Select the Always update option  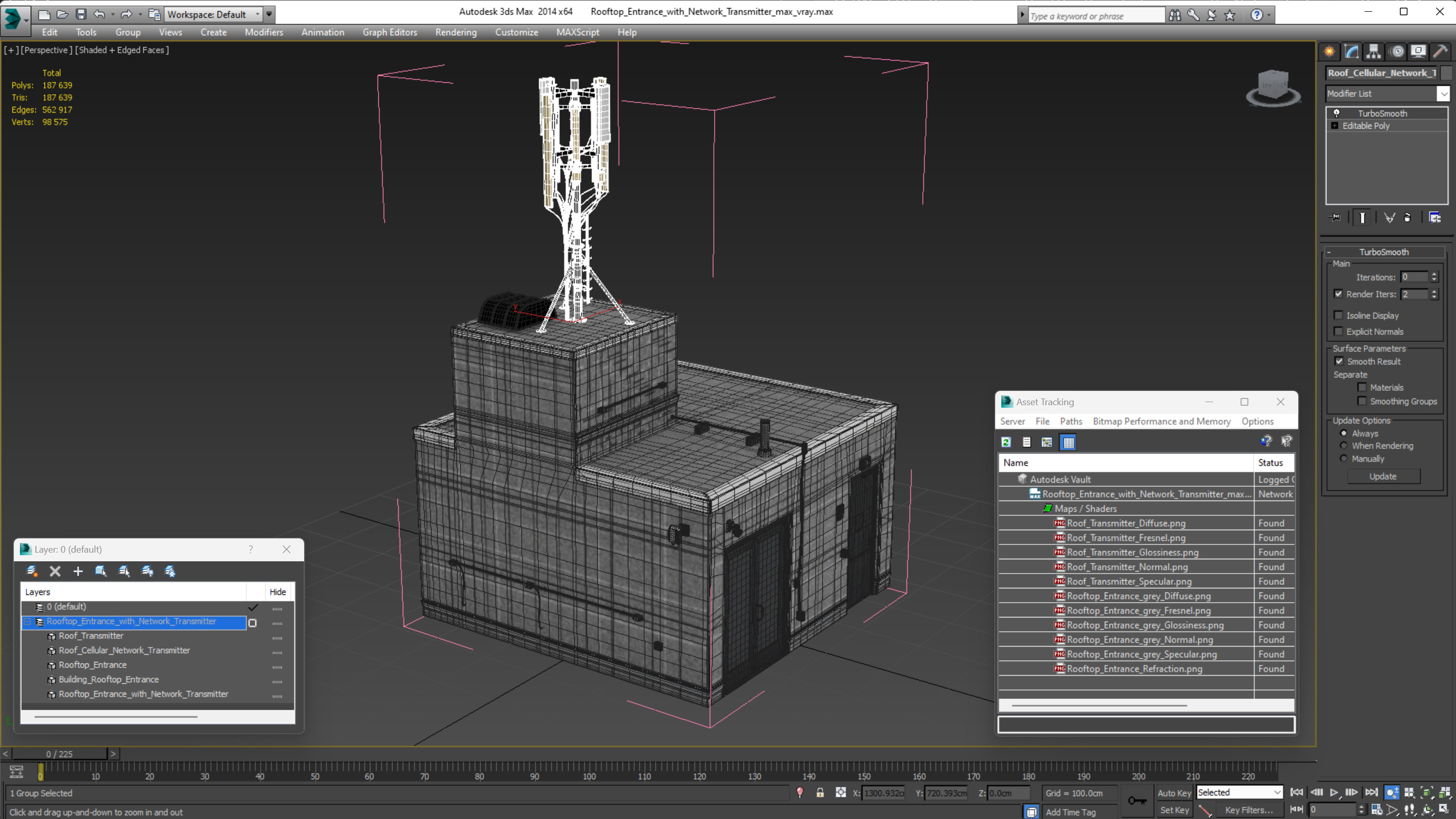click(1344, 433)
